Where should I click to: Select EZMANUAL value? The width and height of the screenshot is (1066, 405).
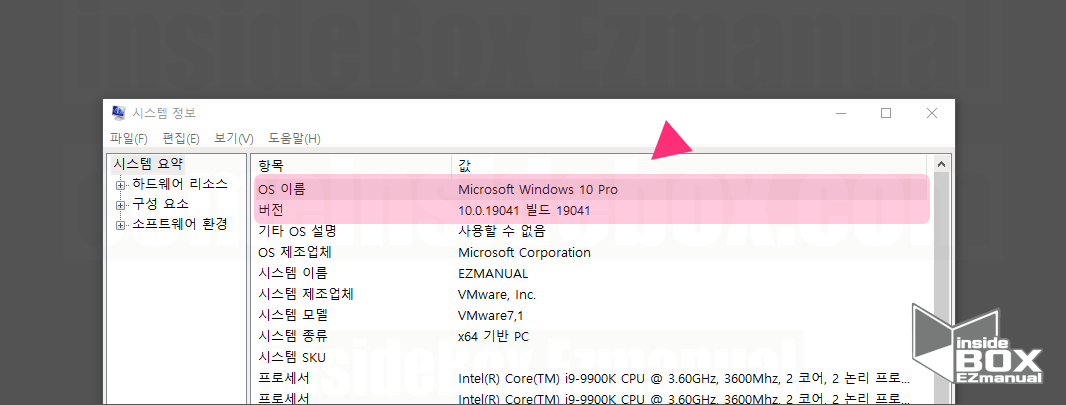(x=493, y=274)
